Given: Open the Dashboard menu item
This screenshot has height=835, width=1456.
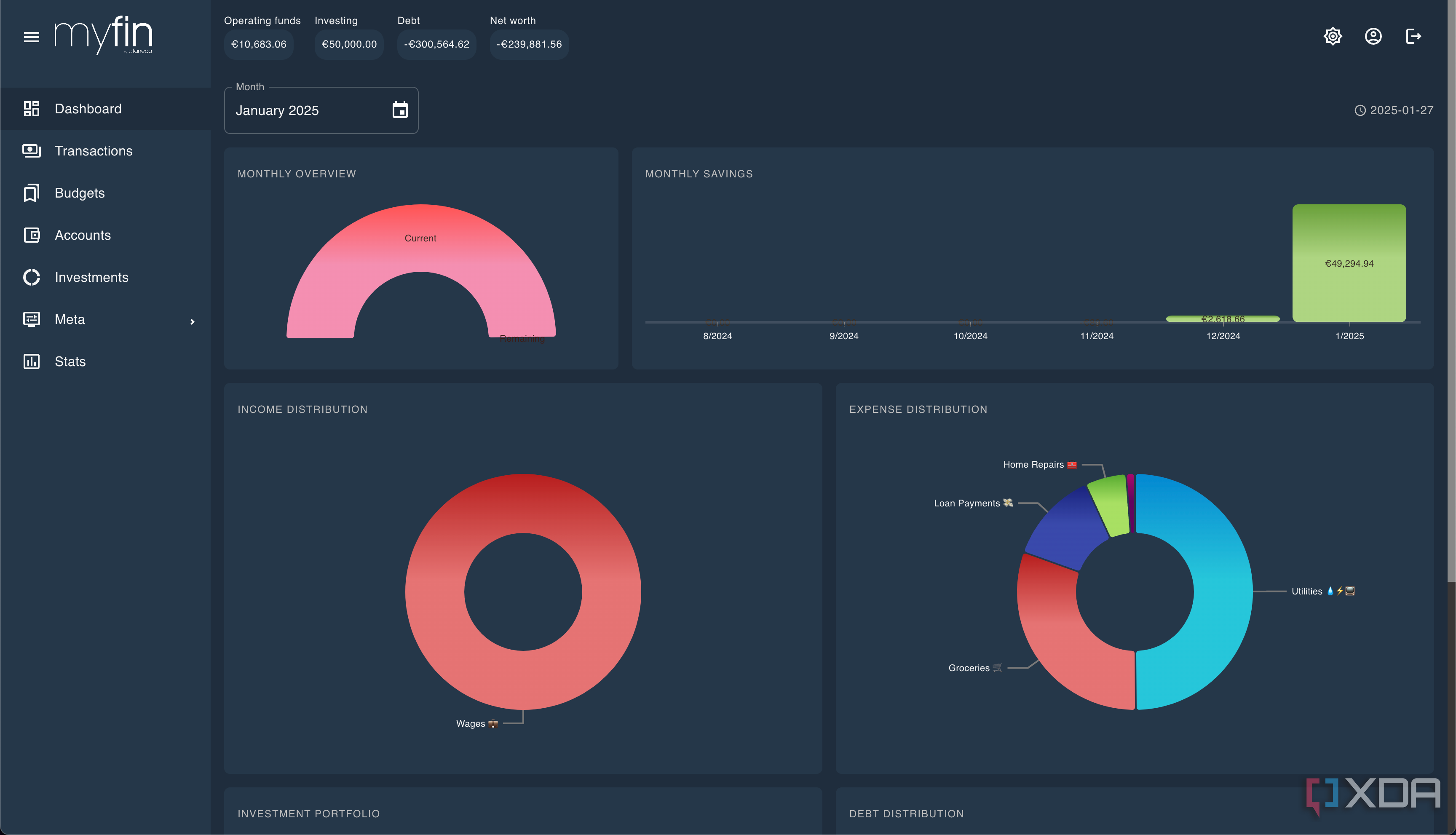Looking at the screenshot, I should (x=105, y=108).
